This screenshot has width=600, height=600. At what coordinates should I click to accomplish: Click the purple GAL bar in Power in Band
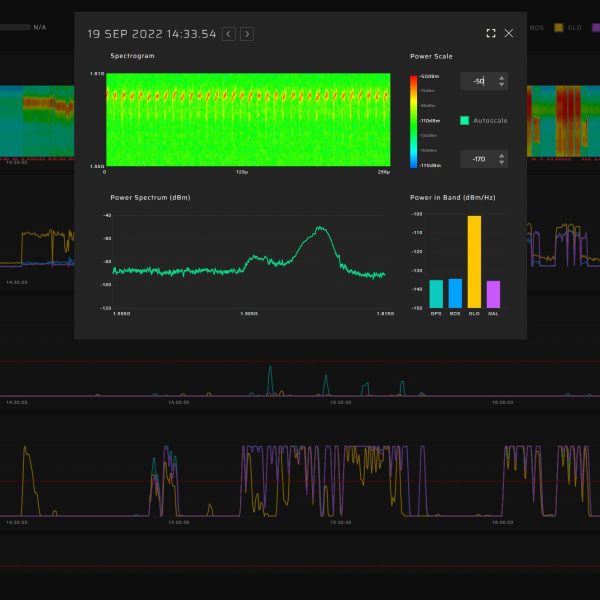point(493,294)
